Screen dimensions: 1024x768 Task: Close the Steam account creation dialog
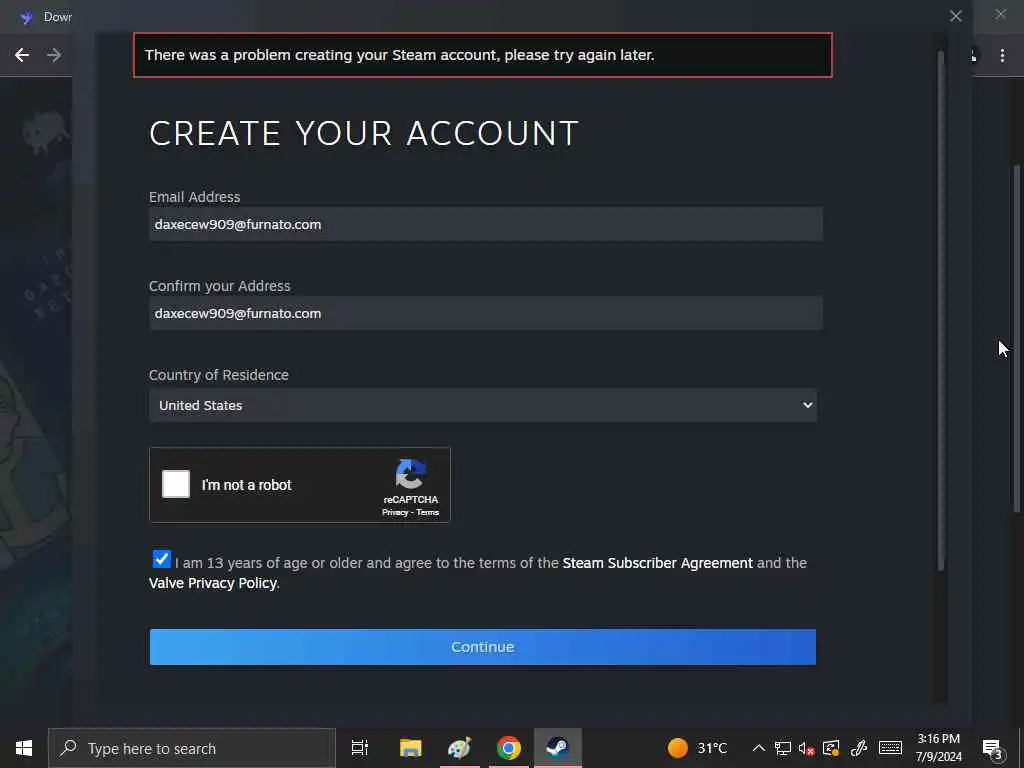click(x=955, y=16)
